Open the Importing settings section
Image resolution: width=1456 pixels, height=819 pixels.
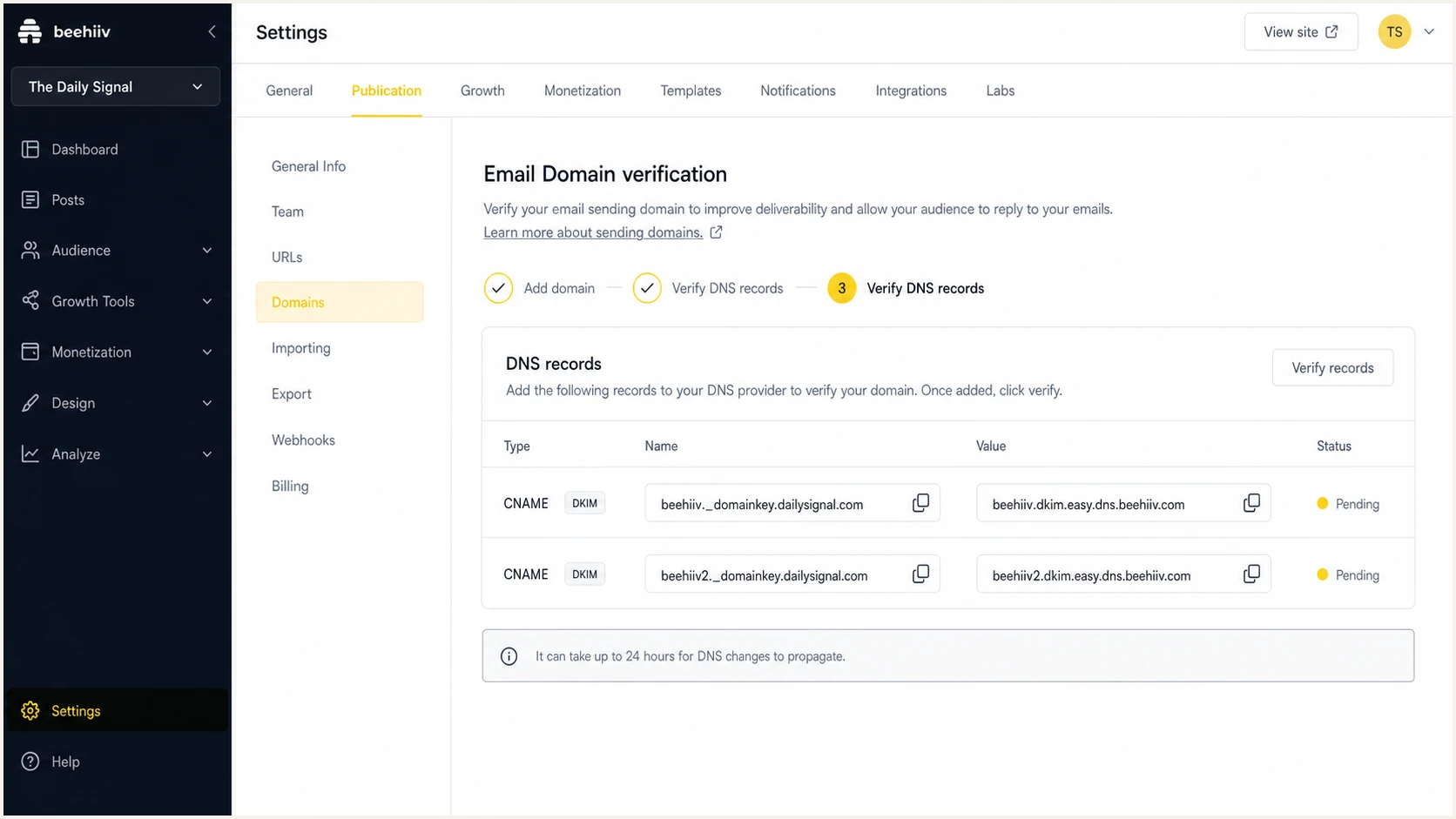tap(300, 348)
